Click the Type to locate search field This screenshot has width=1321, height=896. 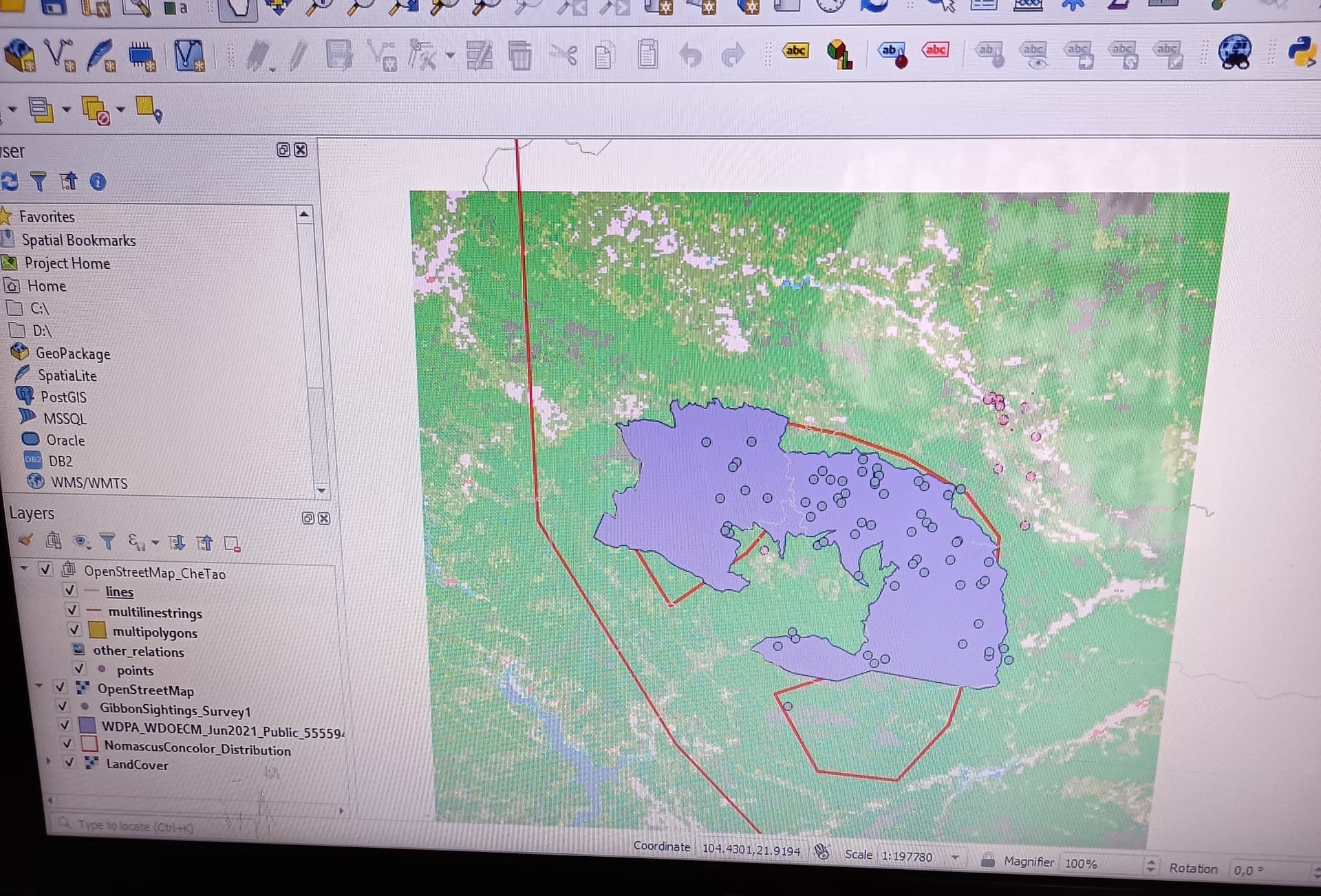click(196, 825)
